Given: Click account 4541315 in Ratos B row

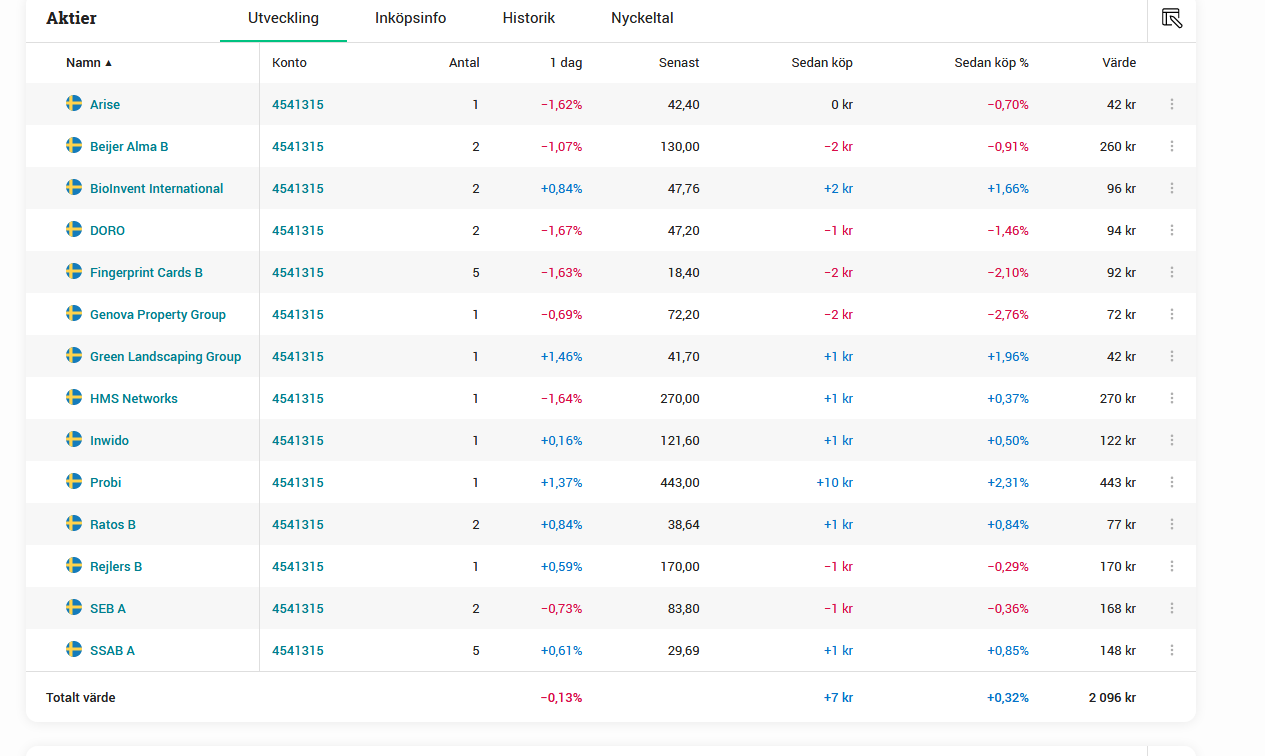Looking at the screenshot, I should [297, 524].
